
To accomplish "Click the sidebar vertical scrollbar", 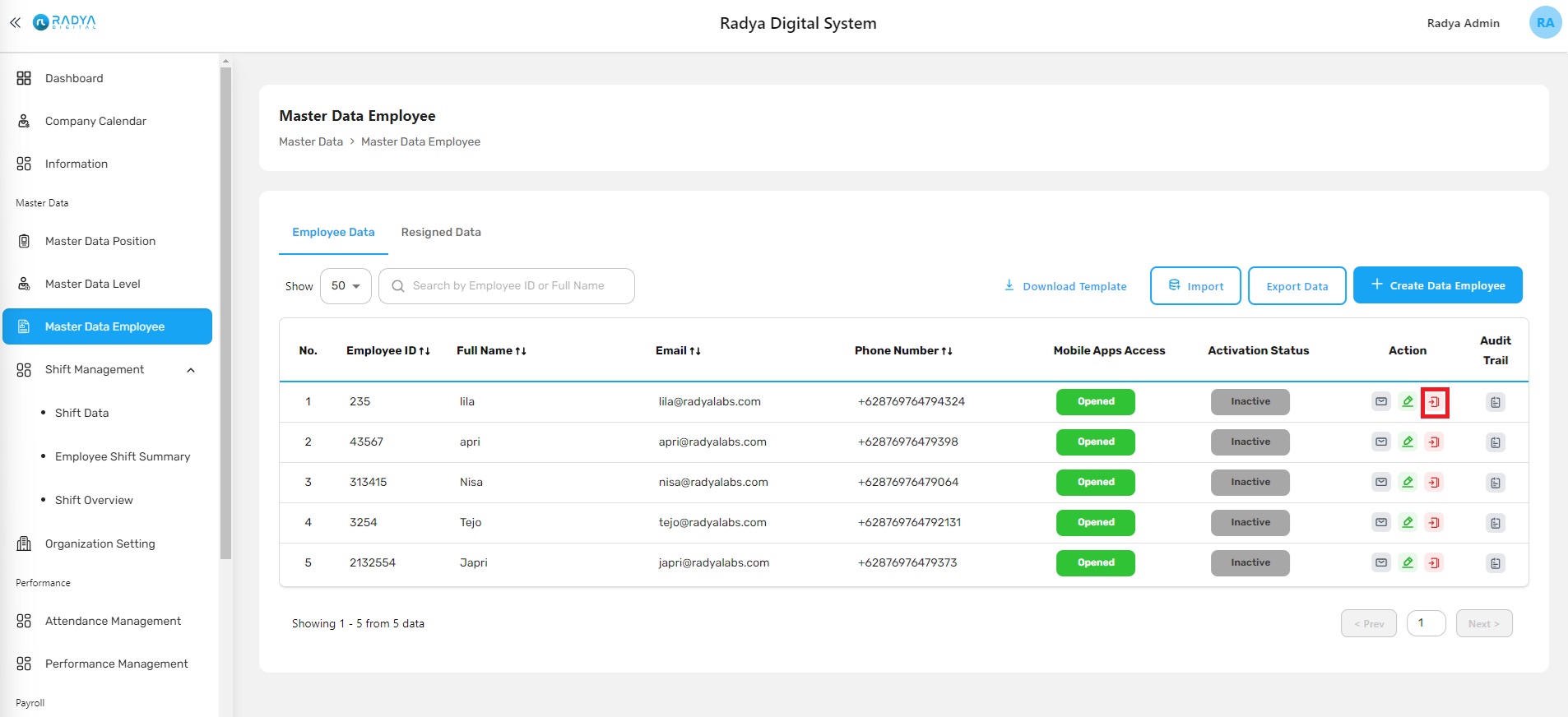I will click(225, 312).
